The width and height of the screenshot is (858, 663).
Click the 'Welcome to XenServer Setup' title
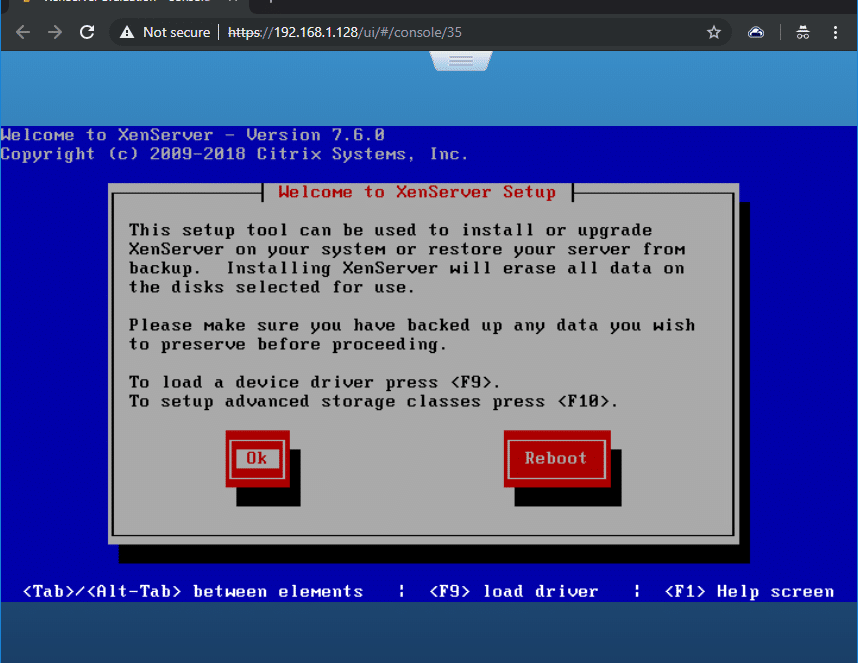click(x=417, y=192)
